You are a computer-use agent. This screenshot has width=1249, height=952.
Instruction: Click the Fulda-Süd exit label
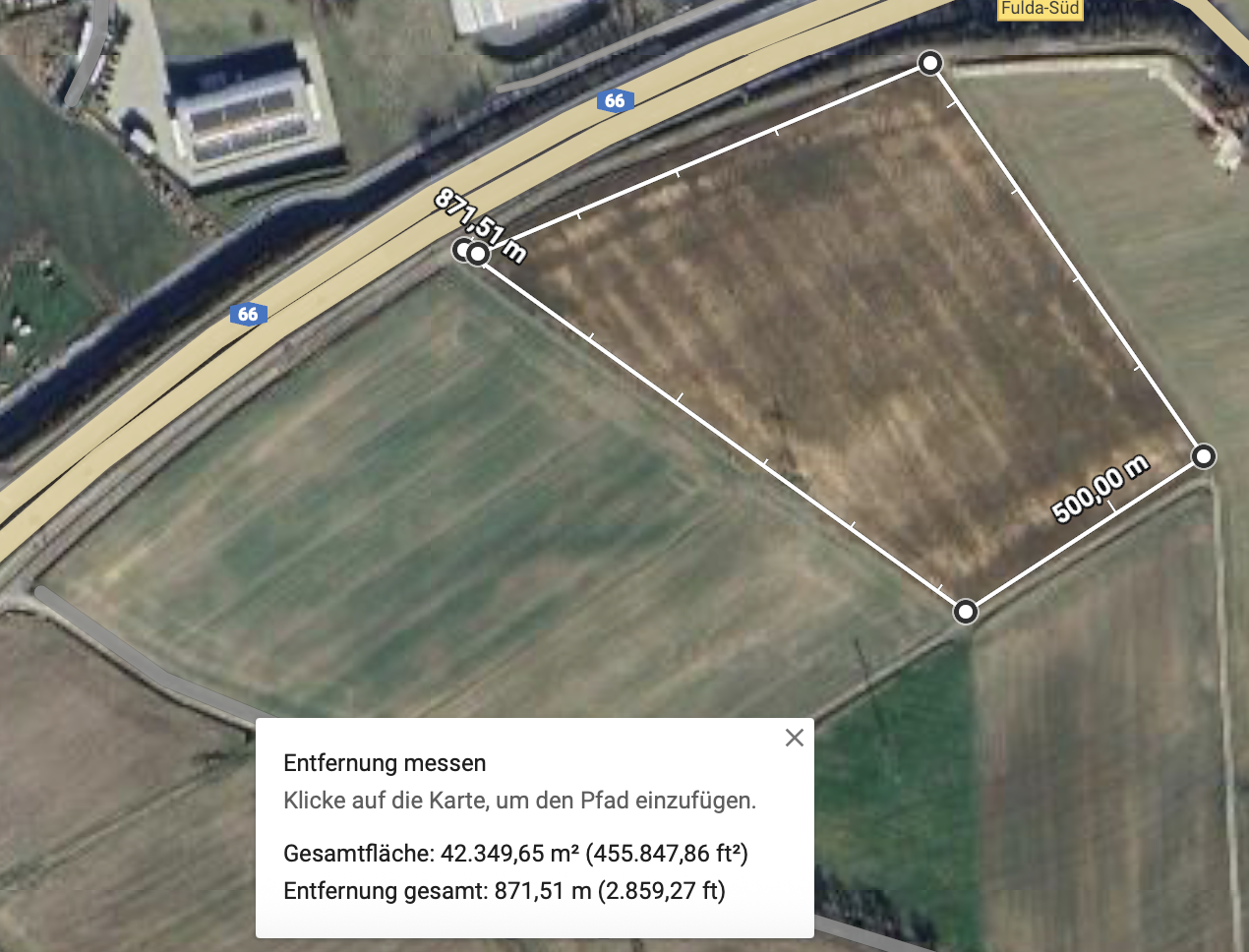pyautogui.click(x=1040, y=9)
